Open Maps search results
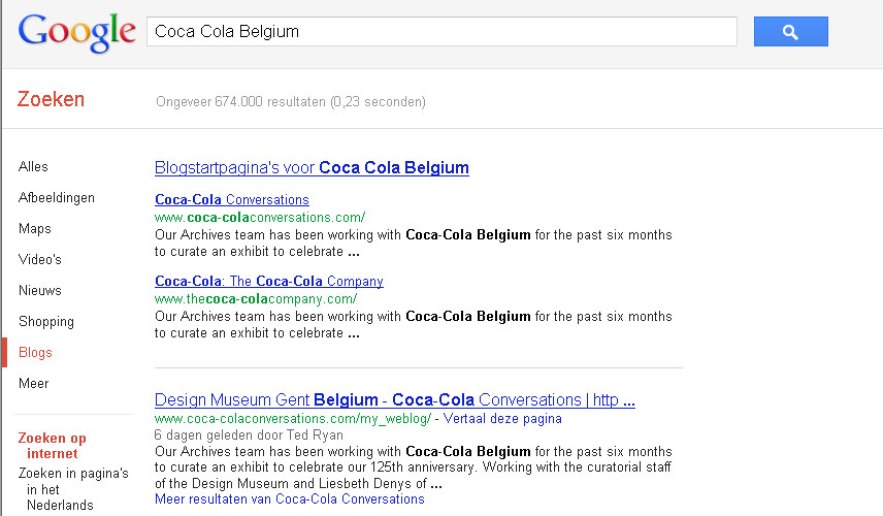The height and width of the screenshot is (516, 883). [x=35, y=229]
